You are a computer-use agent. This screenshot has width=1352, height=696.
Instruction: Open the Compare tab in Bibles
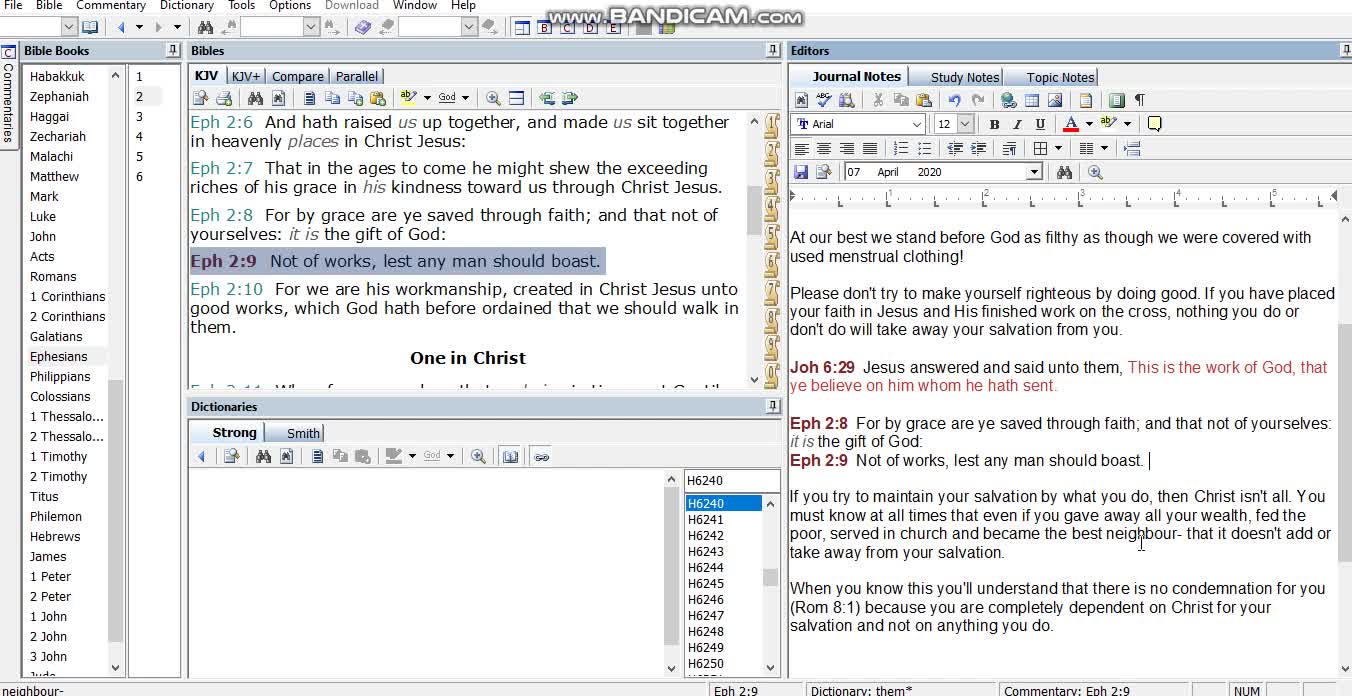point(298,76)
